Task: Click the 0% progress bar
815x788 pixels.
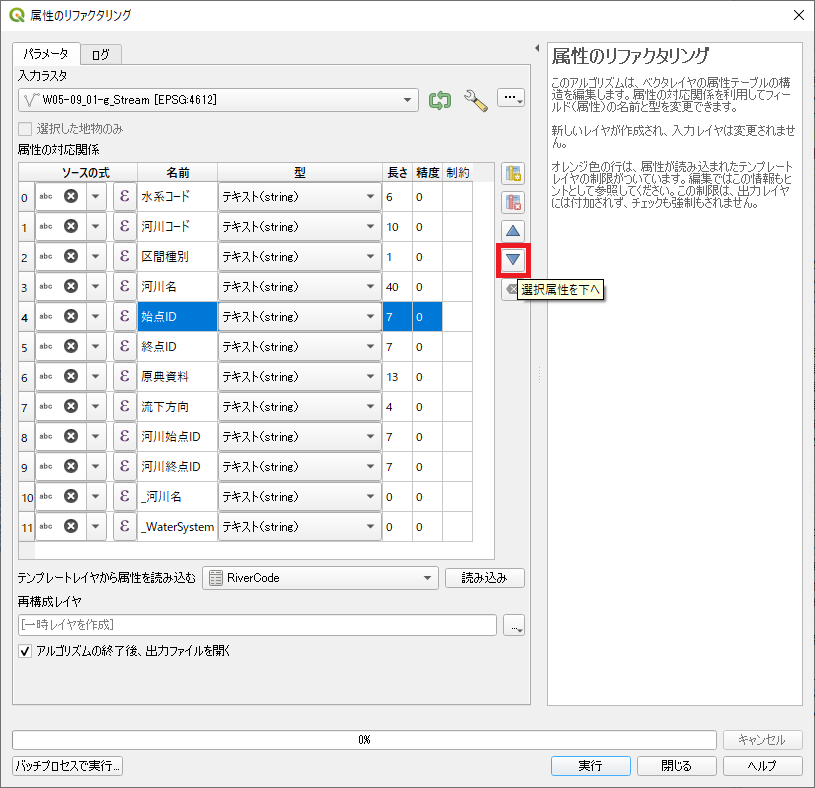Action: point(364,740)
